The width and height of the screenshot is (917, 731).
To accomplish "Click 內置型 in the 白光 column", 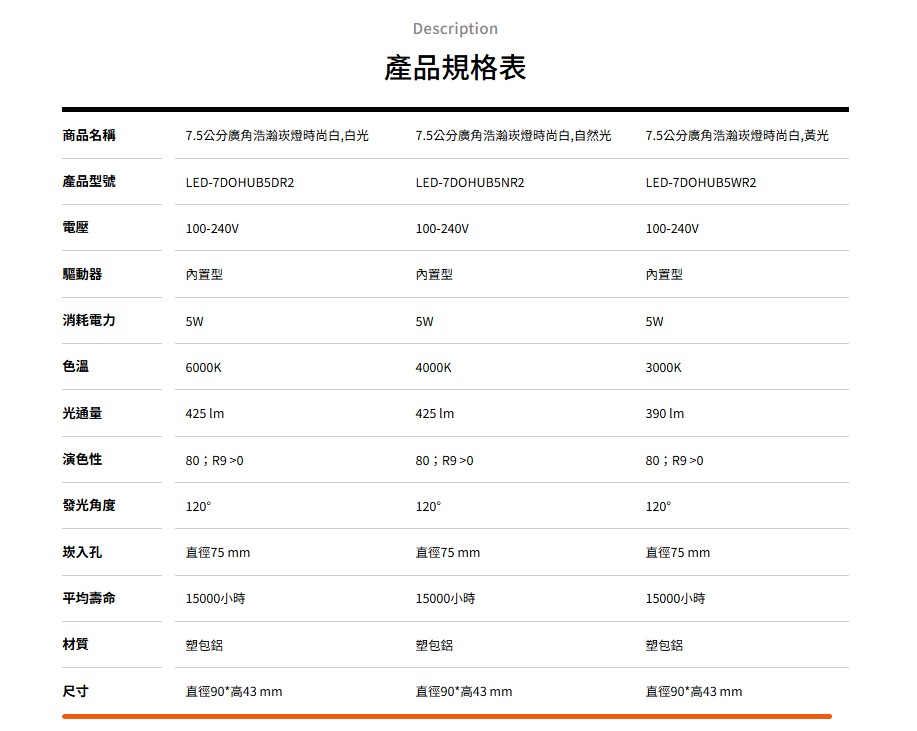I will pos(204,274).
